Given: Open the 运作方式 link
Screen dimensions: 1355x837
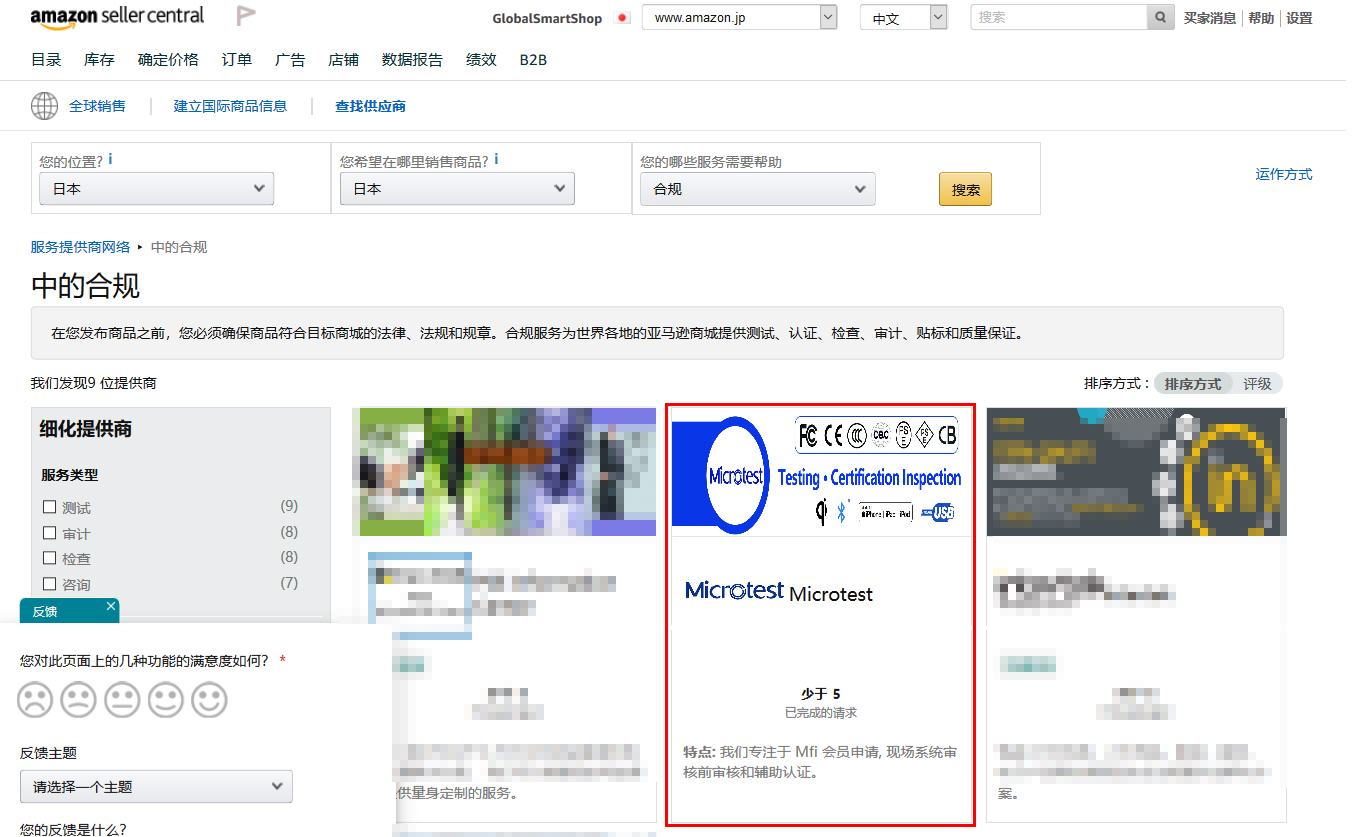Looking at the screenshot, I should pos(1283,175).
